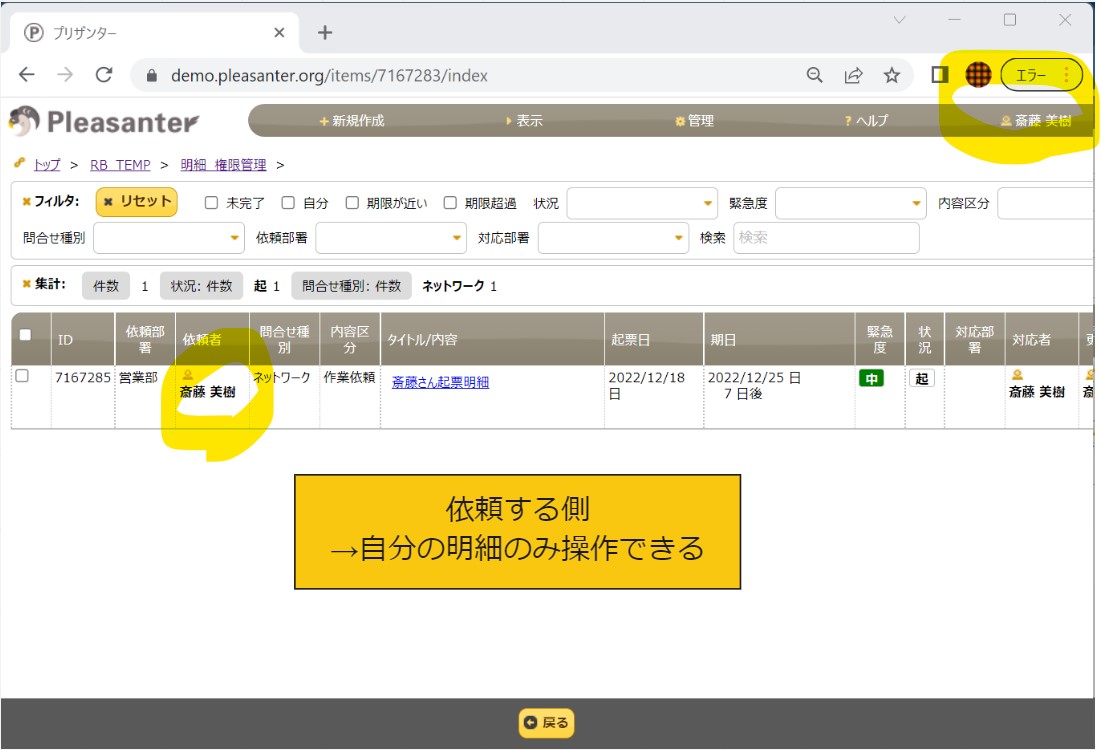Tick the 期限超過 checkbox
The height and width of the screenshot is (750, 1101).
[450, 203]
